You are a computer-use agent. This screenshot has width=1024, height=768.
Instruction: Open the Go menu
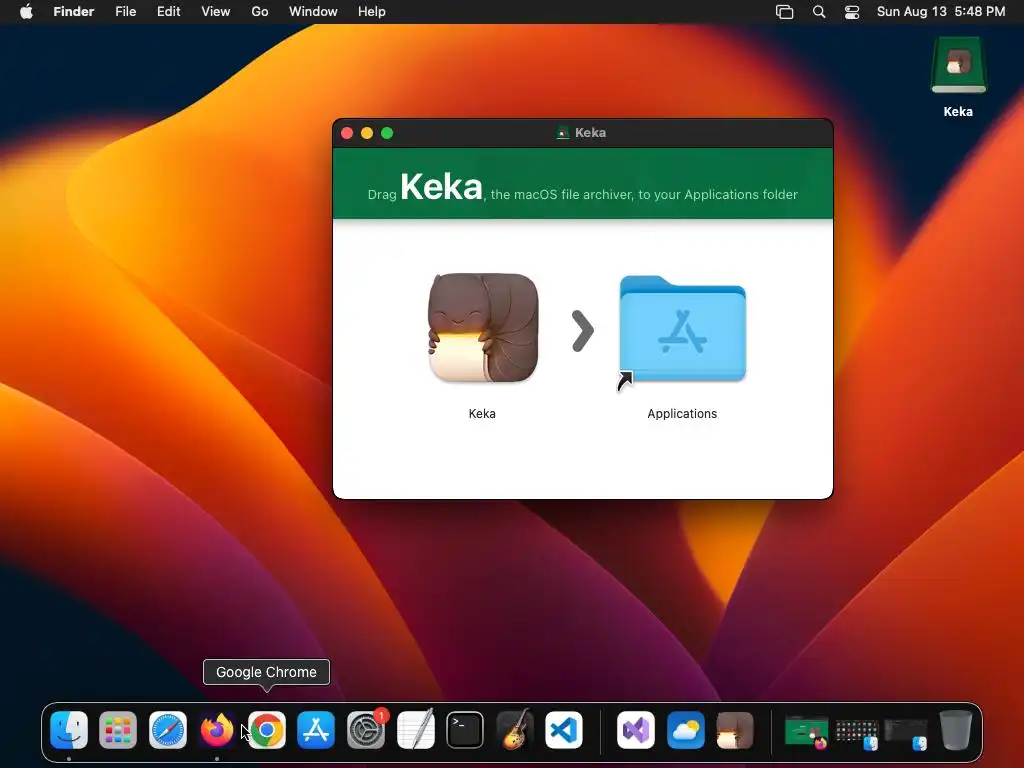click(260, 12)
